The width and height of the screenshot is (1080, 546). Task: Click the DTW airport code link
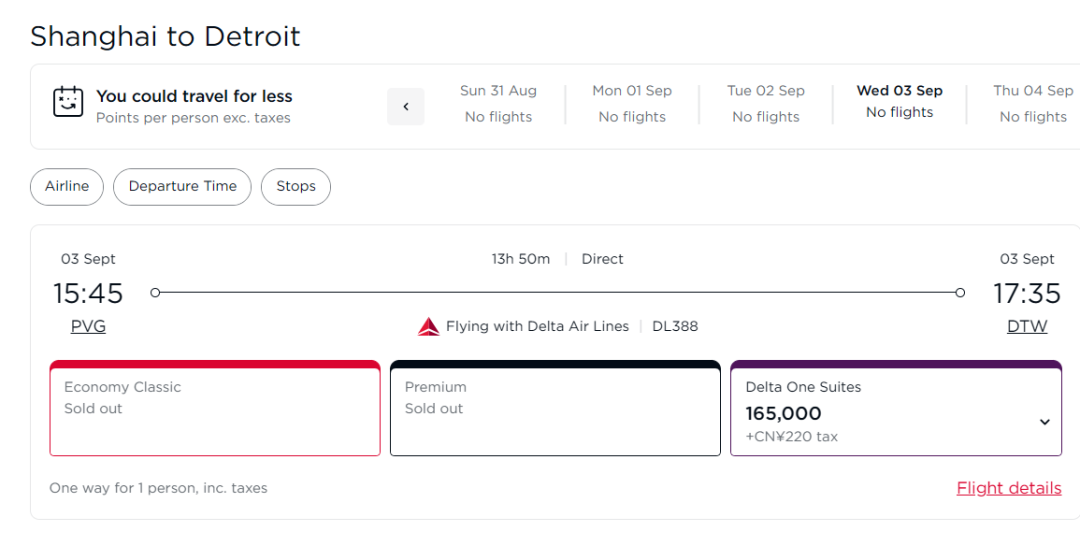[x=1027, y=326]
